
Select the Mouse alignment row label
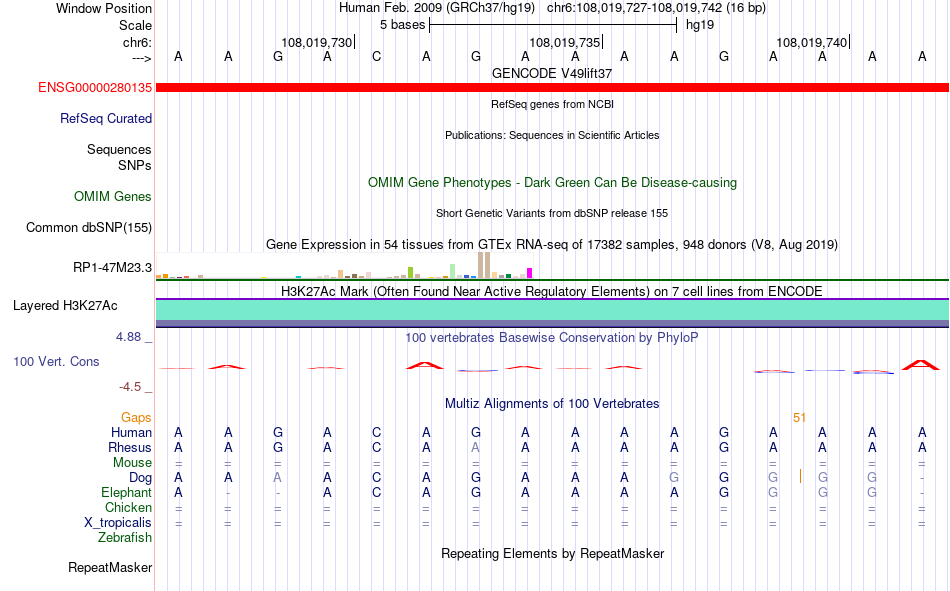132,462
